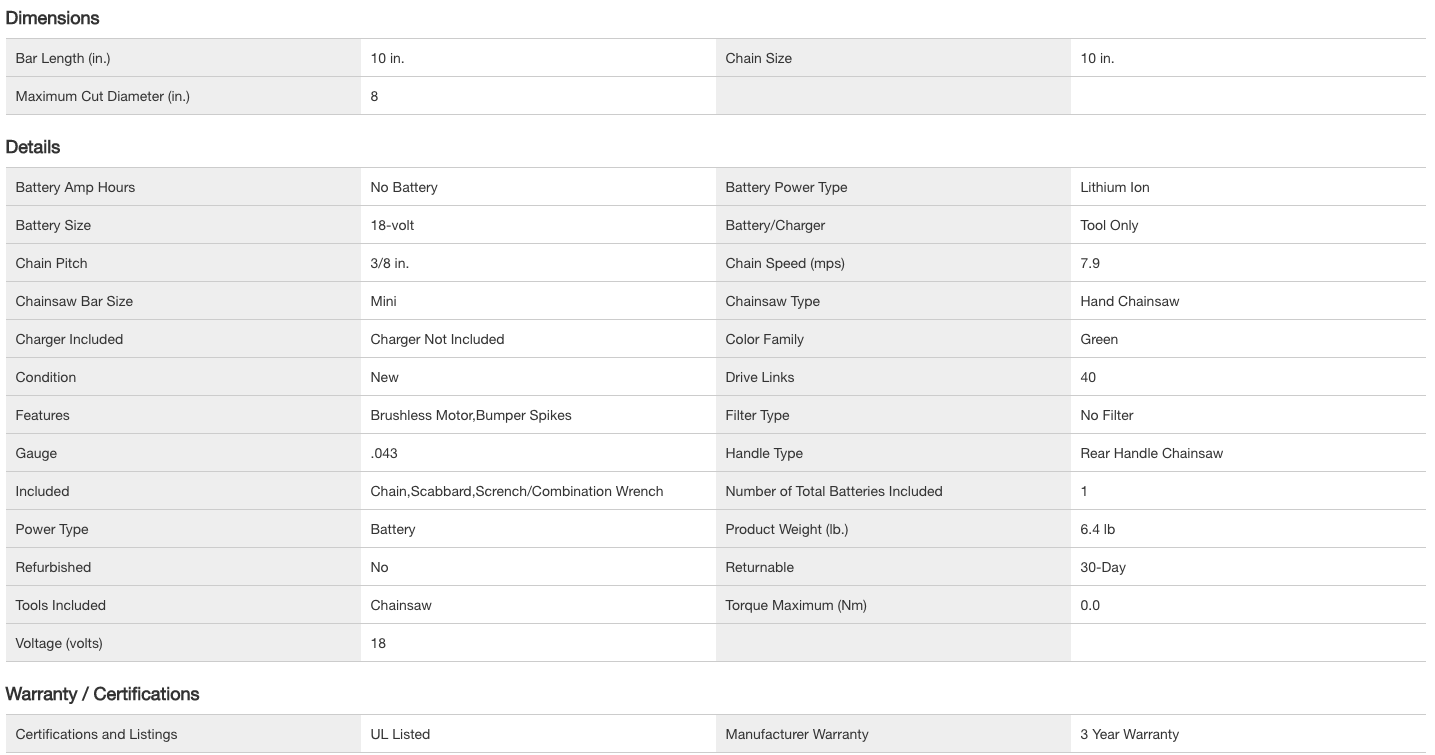Select the Bar Length (in.) label
This screenshot has width=1435, height=755.
[63, 58]
